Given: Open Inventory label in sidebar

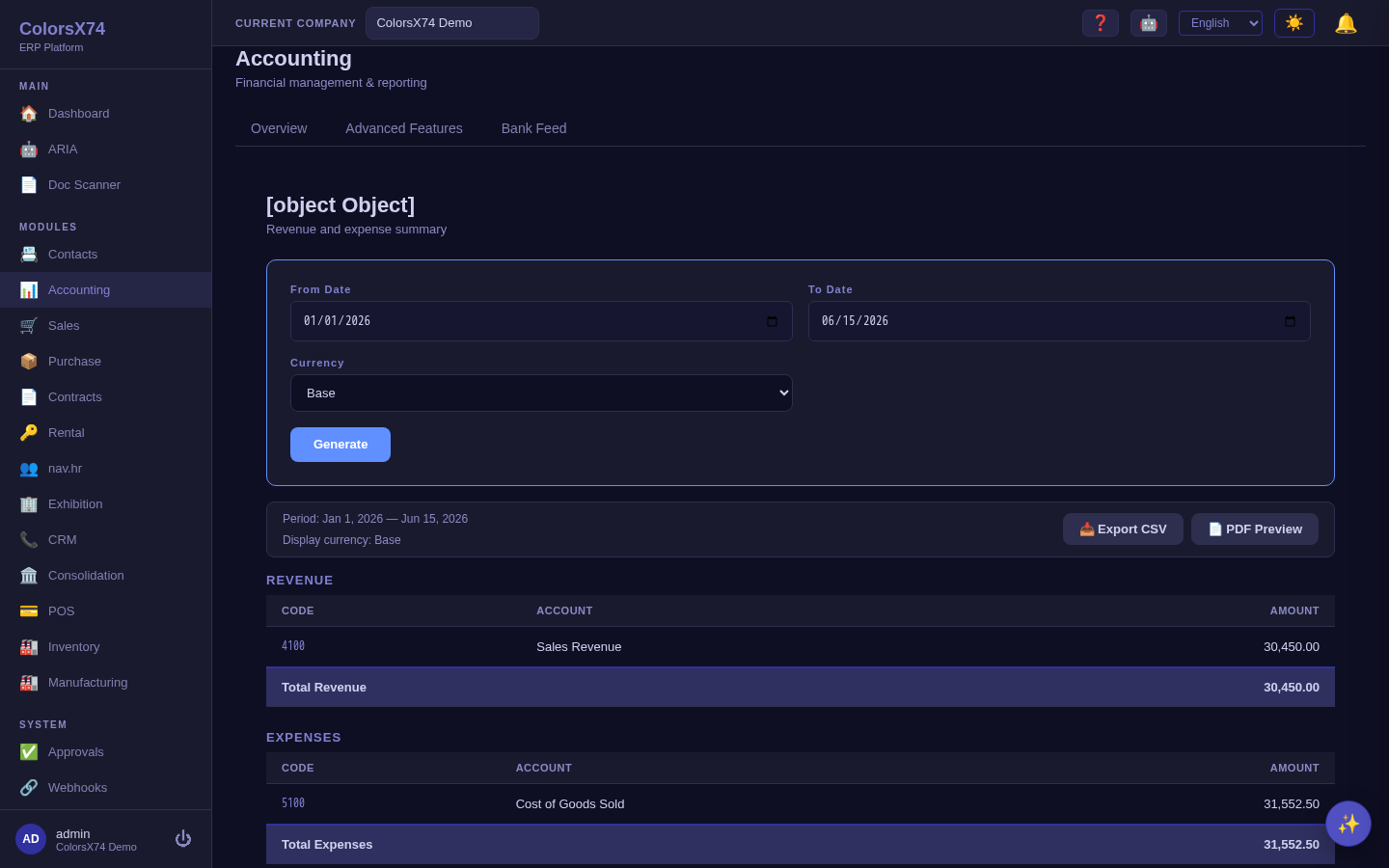Looking at the screenshot, I should coord(73,647).
